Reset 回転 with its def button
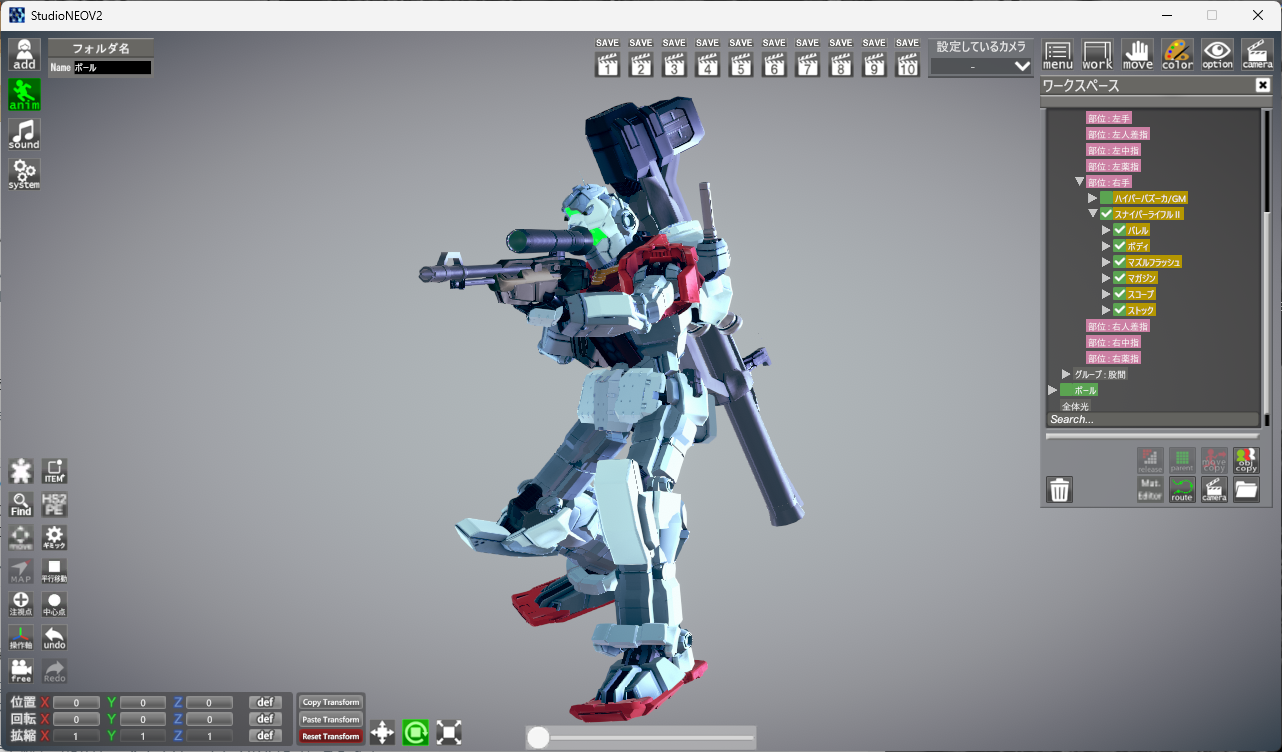Screen dimensions: 1282x752 pos(265,719)
